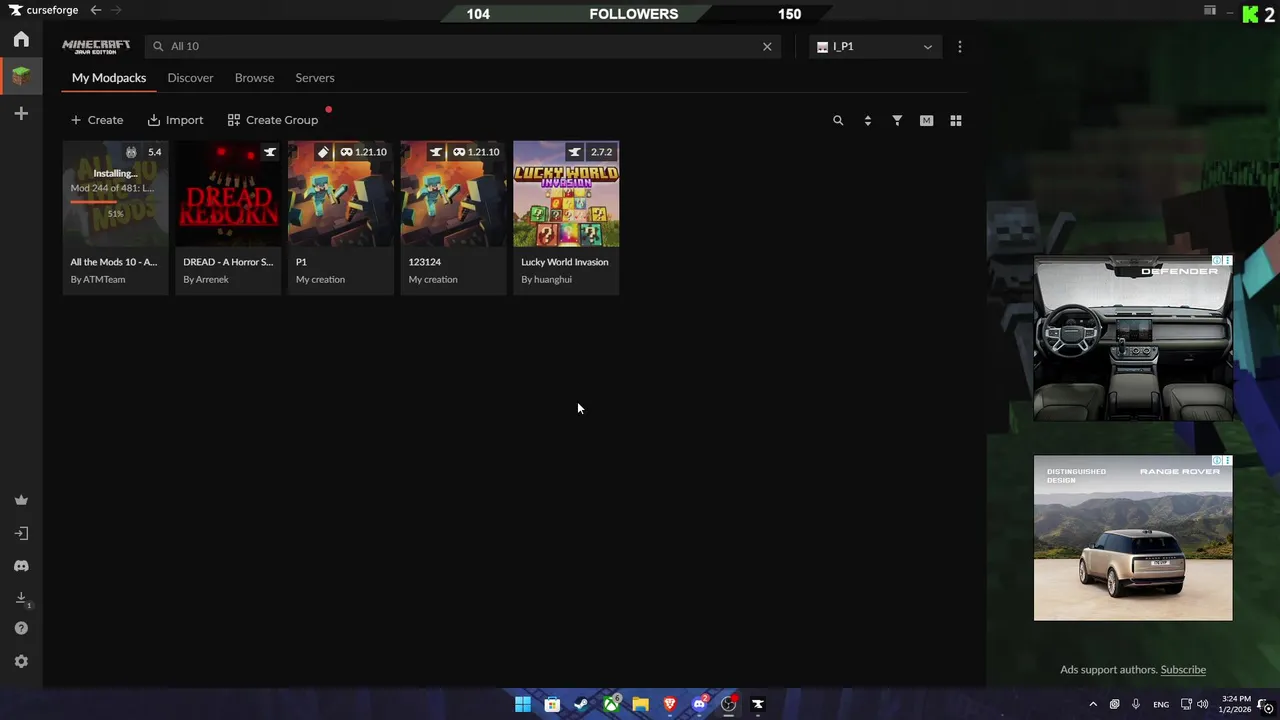Switch to the Browse tab
Viewport: 1280px width, 720px height.
(x=254, y=78)
